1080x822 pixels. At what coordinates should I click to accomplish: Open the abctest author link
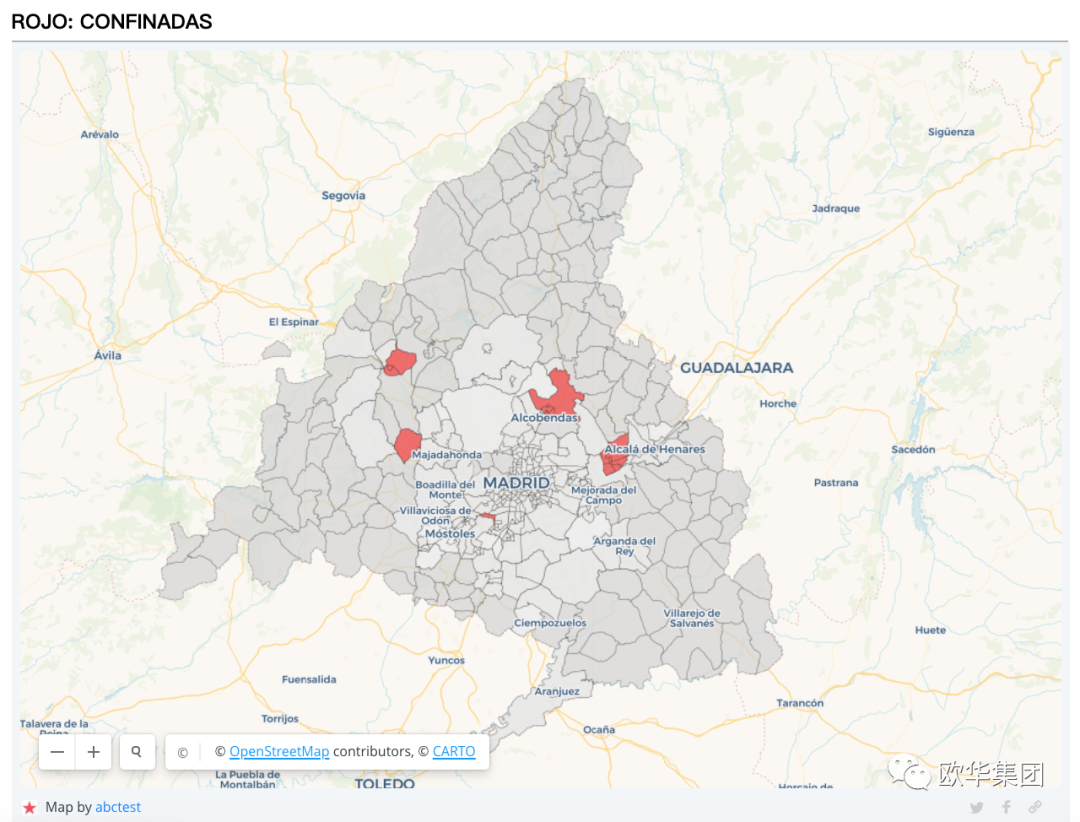(118, 807)
